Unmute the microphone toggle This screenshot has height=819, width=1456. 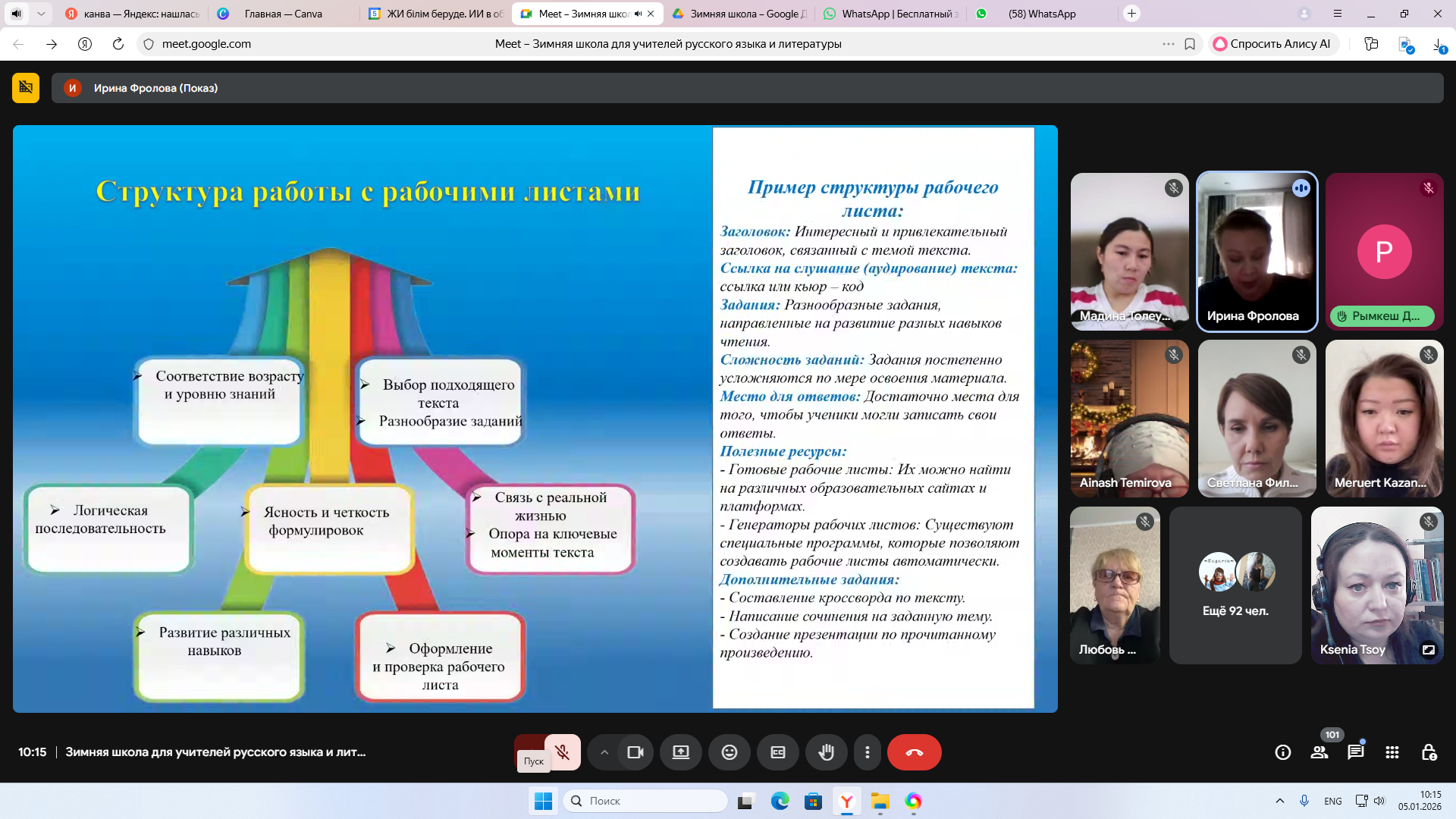coord(562,752)
